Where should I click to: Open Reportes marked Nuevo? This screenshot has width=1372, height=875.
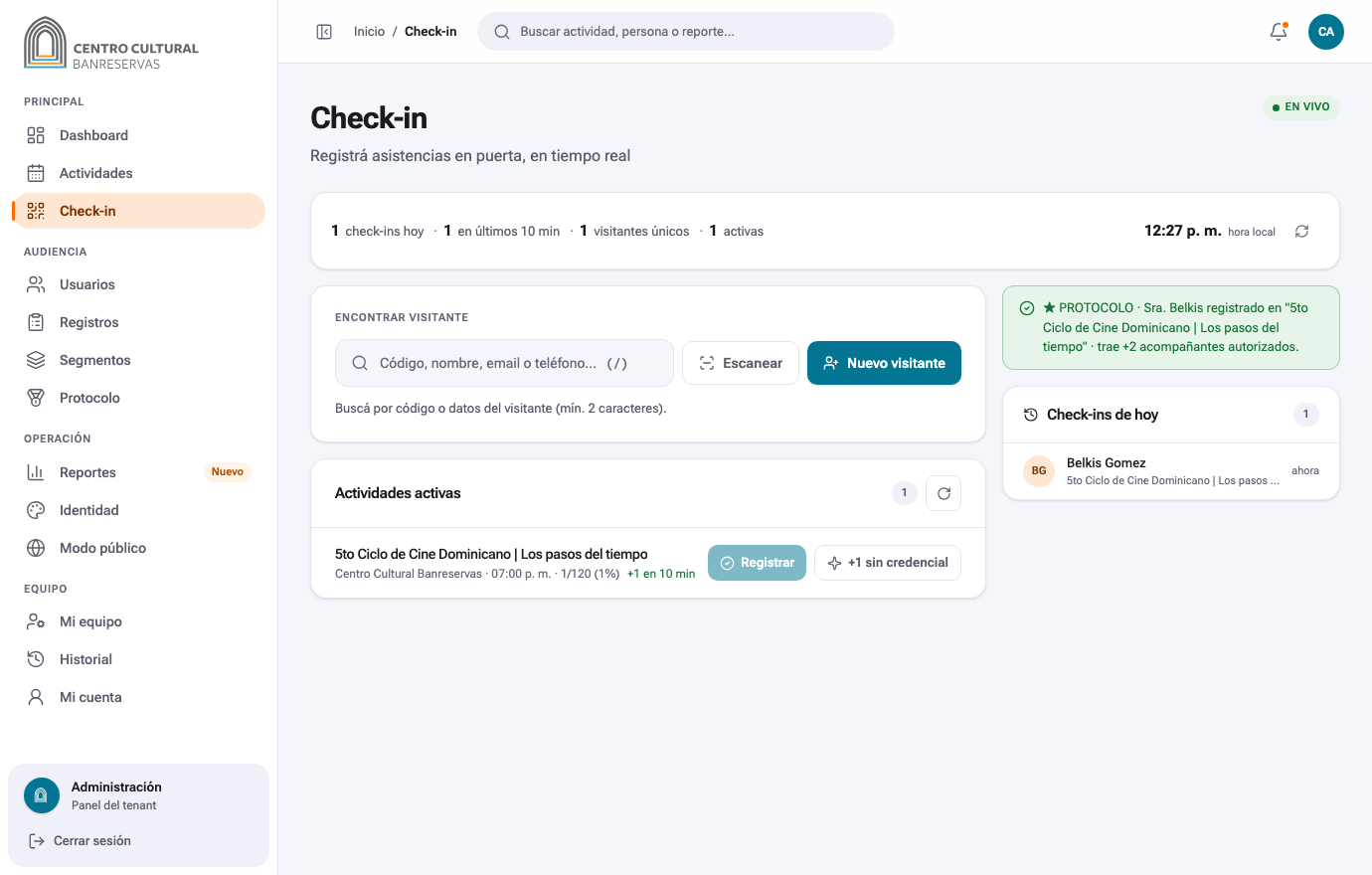[139, 472]
